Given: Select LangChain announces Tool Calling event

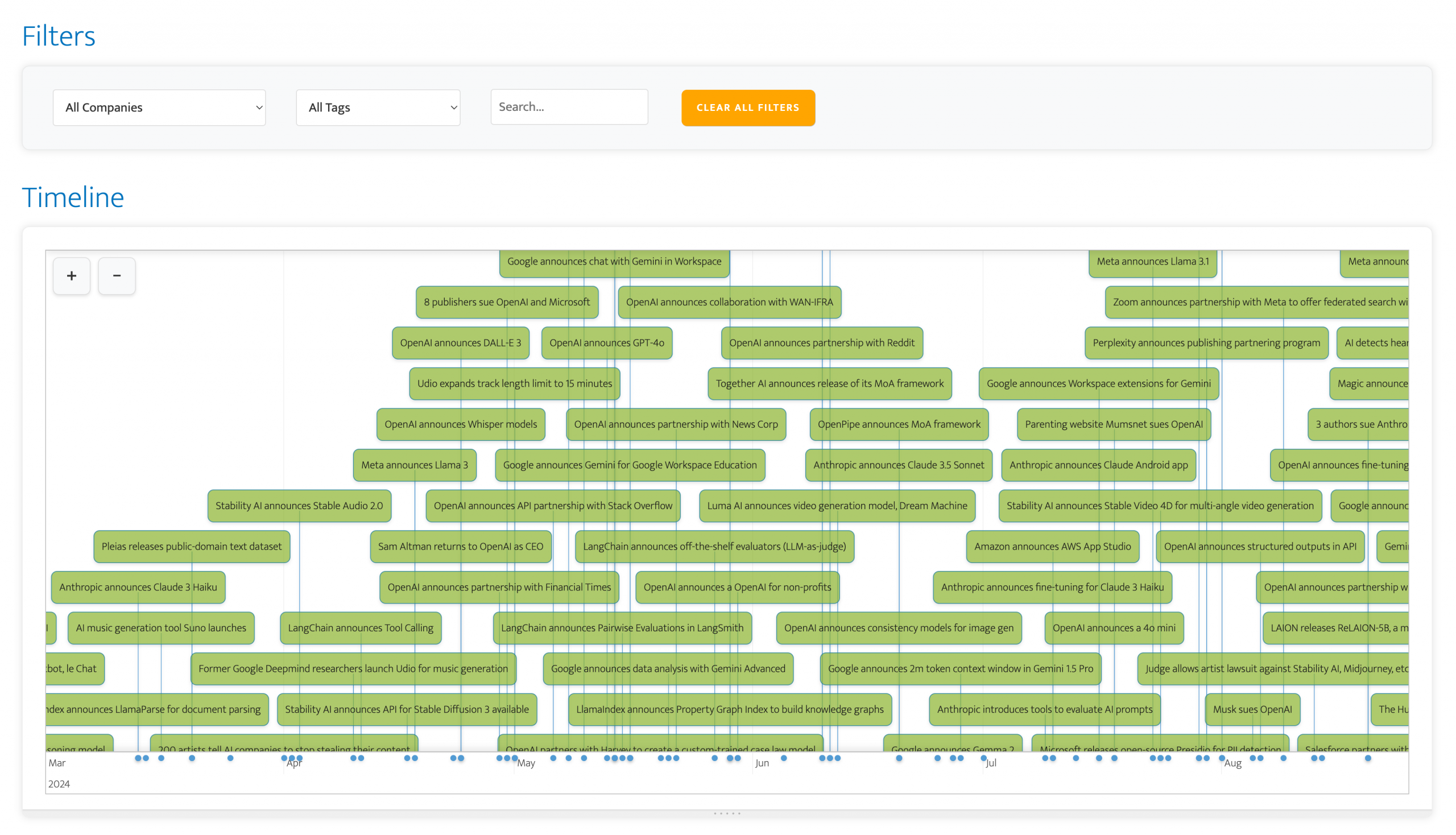Looking at the screenshot, I should click(360, 628).
